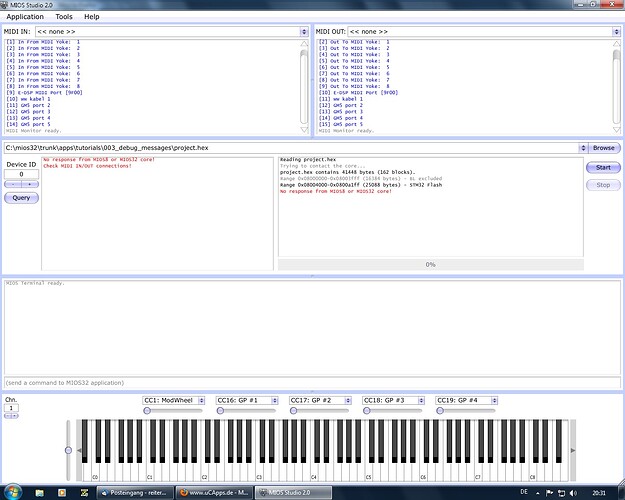
Task: Open the Windows Explorer folder taskbar icon
Action: (39, 493)
